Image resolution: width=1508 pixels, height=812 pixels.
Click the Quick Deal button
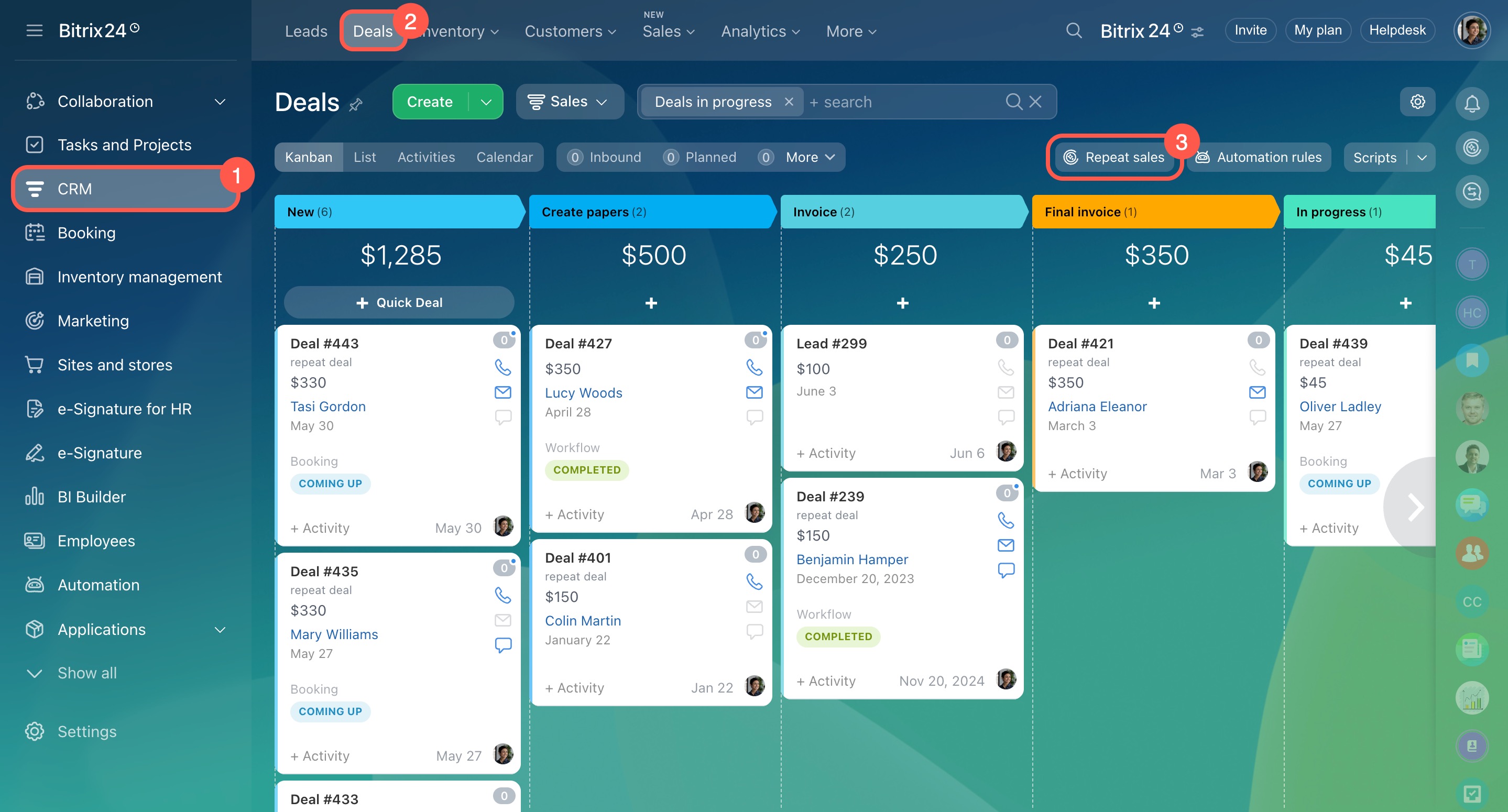point(399,303)
